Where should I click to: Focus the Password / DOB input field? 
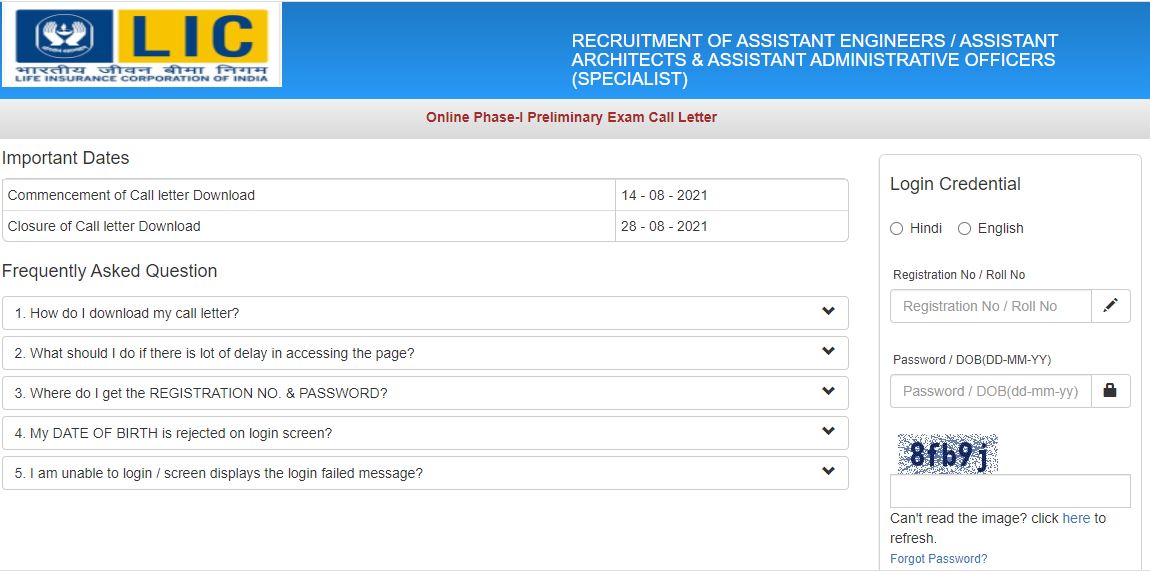(x=990, y=391)
